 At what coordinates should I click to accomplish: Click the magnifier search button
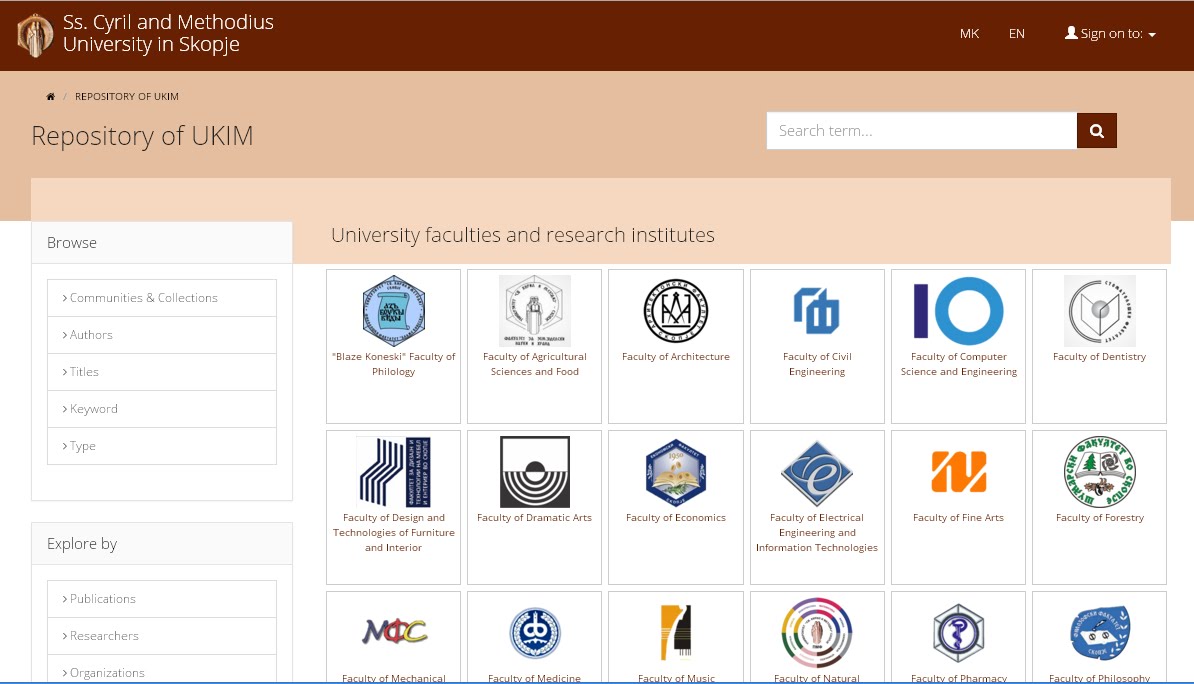(1097, 131)
